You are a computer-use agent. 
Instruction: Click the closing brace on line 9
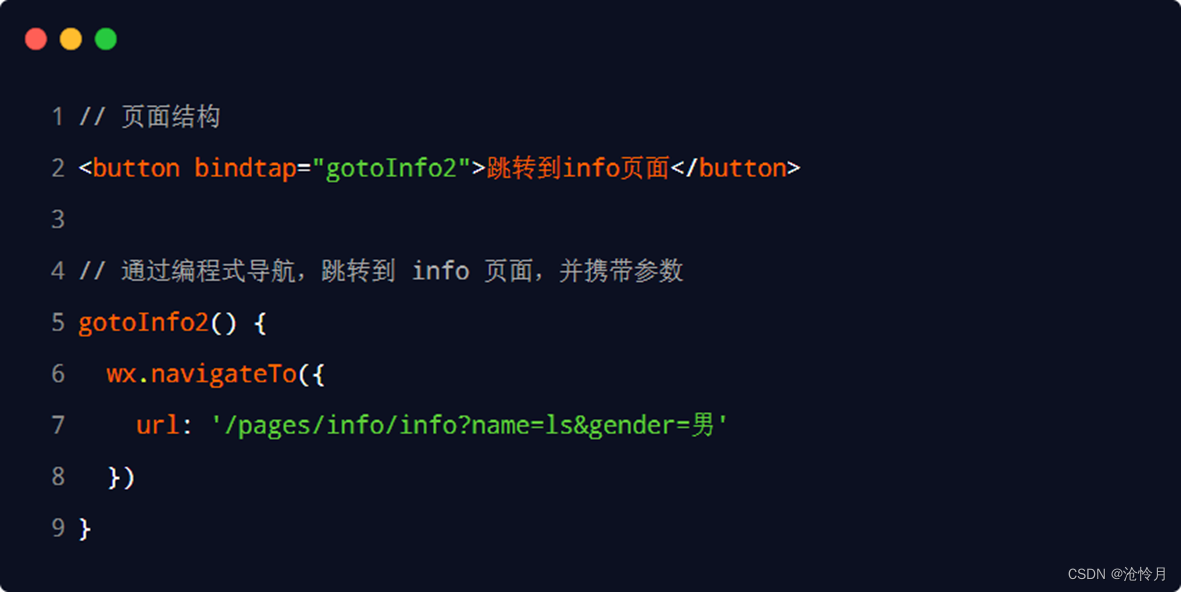(85, 529)
